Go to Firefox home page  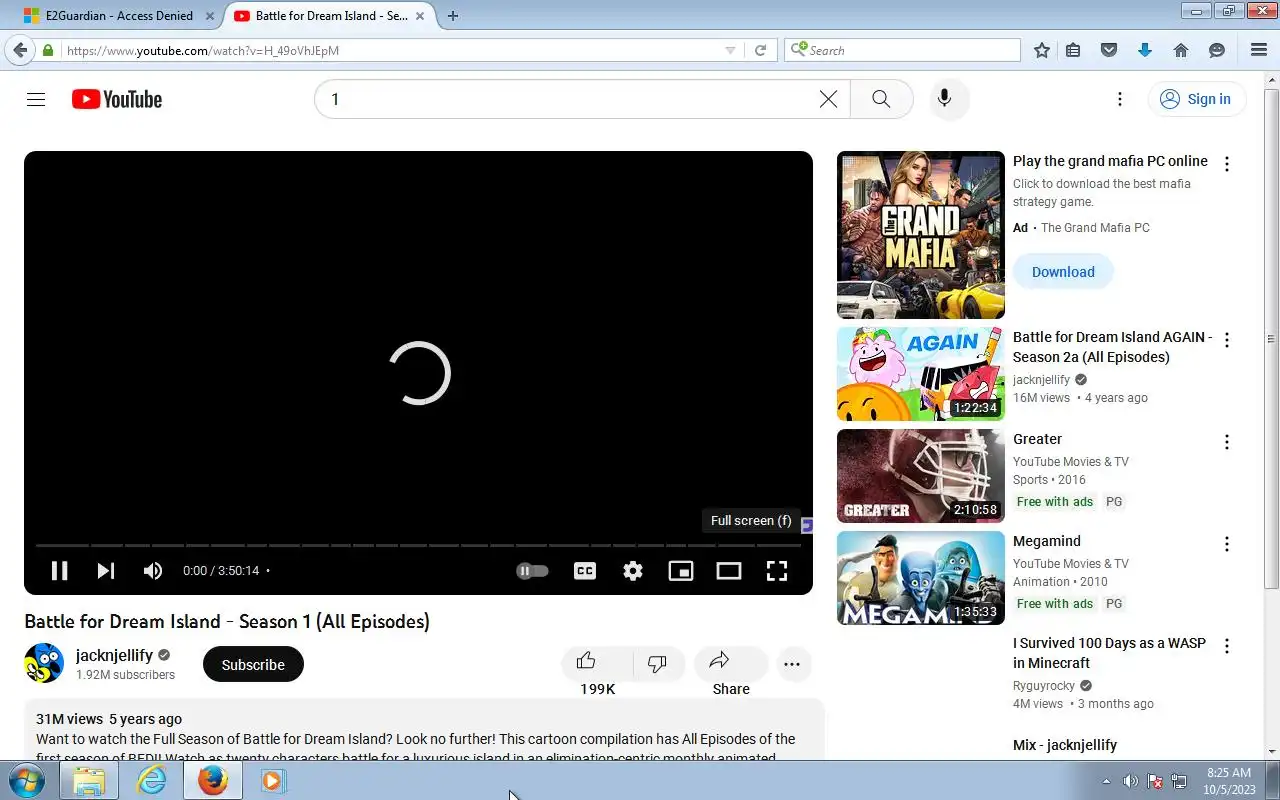(x=1181, y=50)
